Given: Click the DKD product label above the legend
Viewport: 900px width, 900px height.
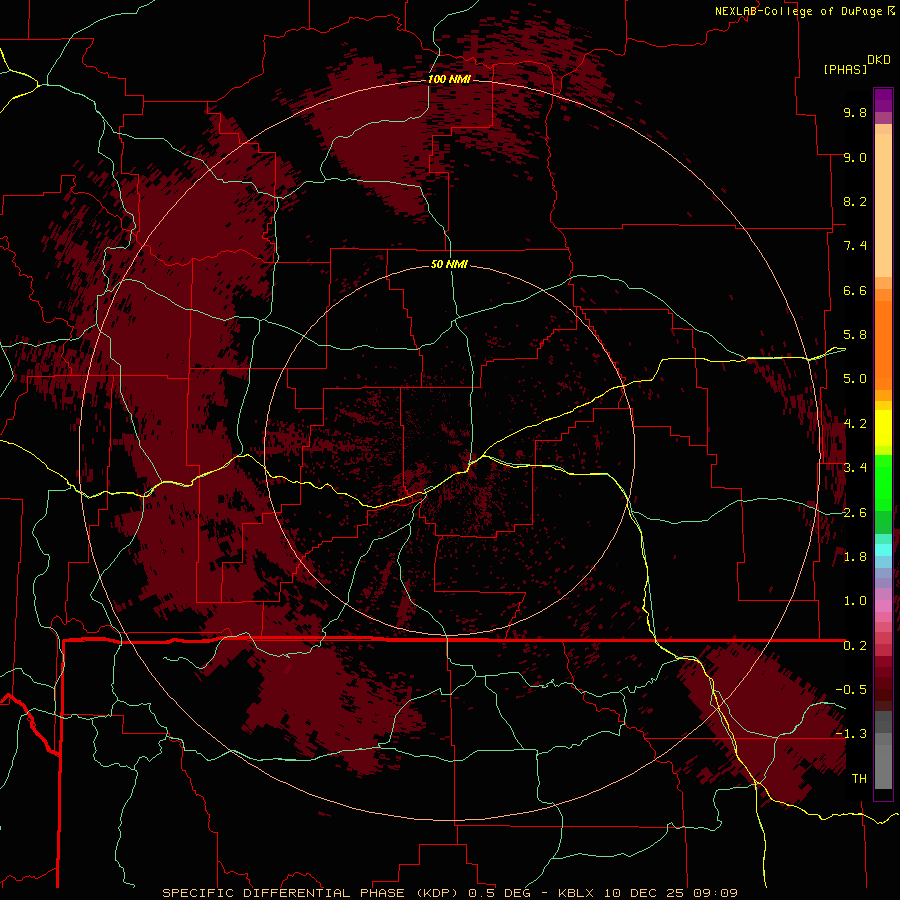Looking at the screenshot, I should coord(879,60).
